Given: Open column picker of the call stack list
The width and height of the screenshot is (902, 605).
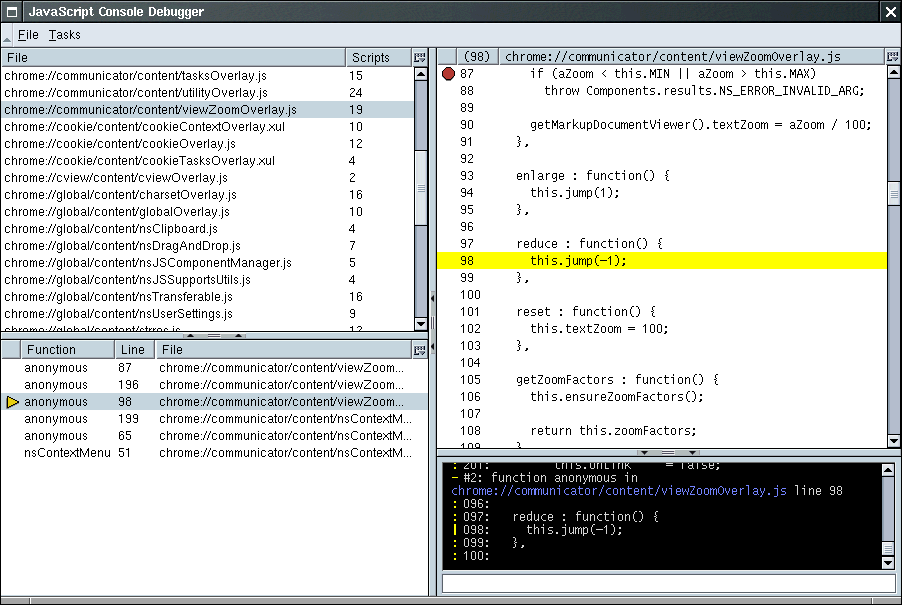Looking at the screenshot, I should click(420, 350).
